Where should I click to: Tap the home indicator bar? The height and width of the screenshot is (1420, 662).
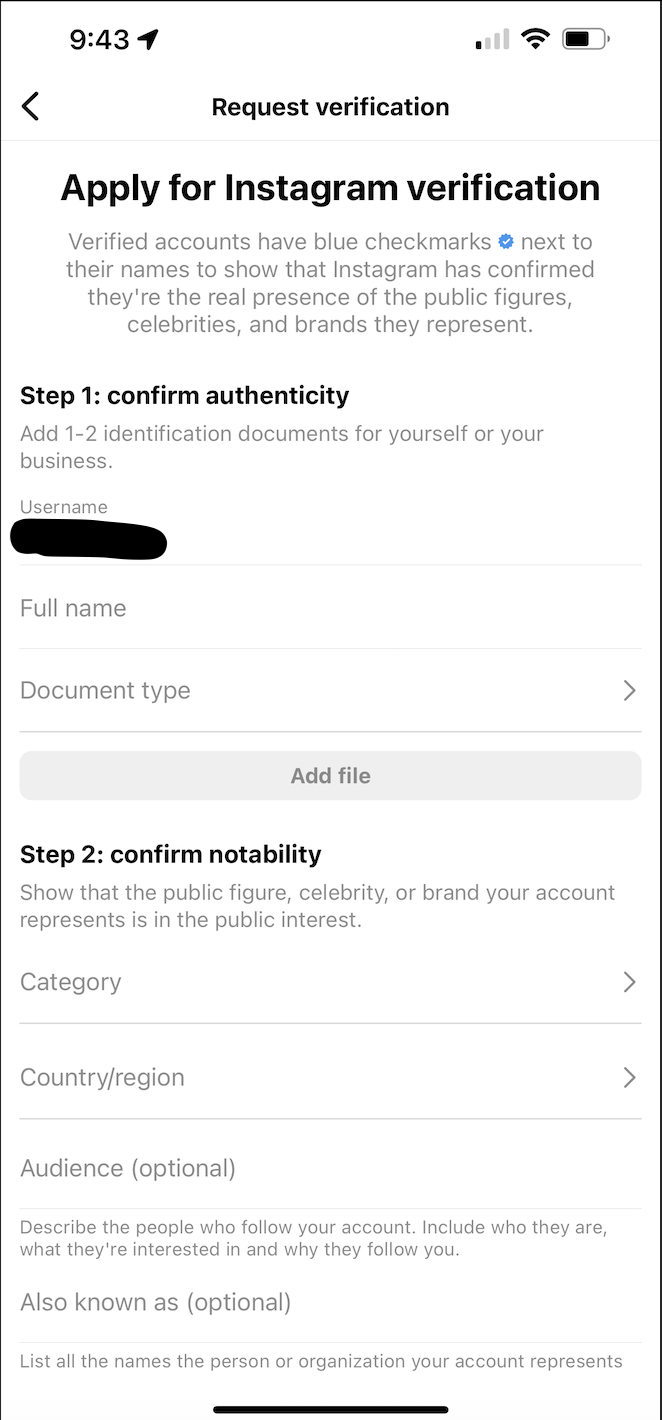pyautogui.click(x=331, y=1410)
